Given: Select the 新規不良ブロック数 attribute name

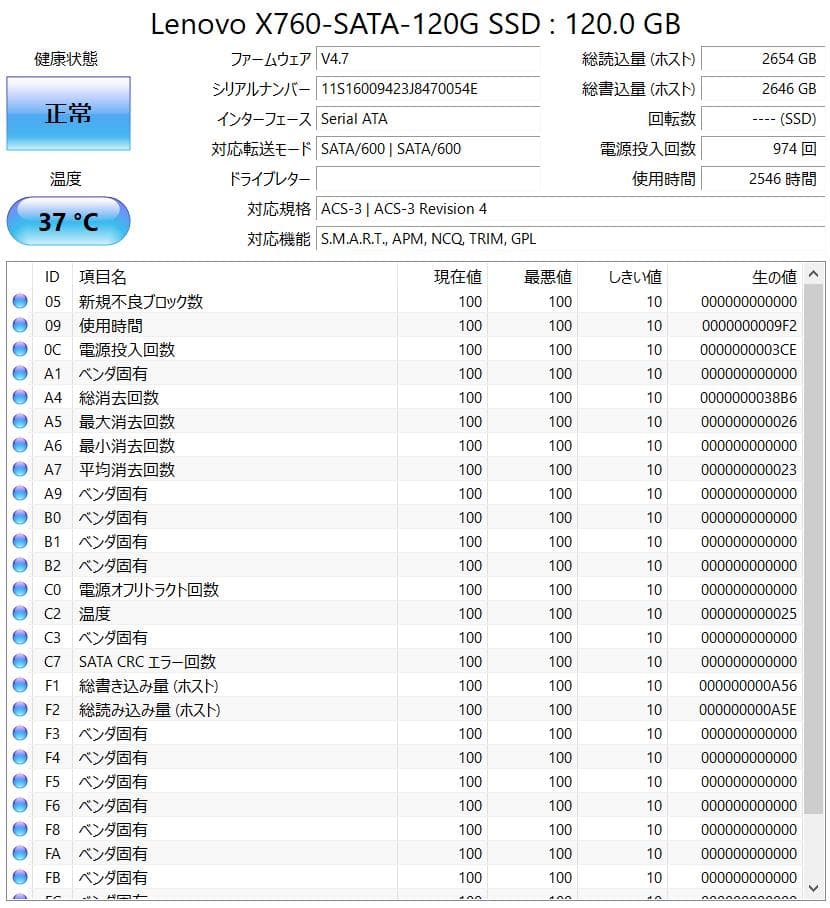Looking at the screenshot, I should coord(141,302).
